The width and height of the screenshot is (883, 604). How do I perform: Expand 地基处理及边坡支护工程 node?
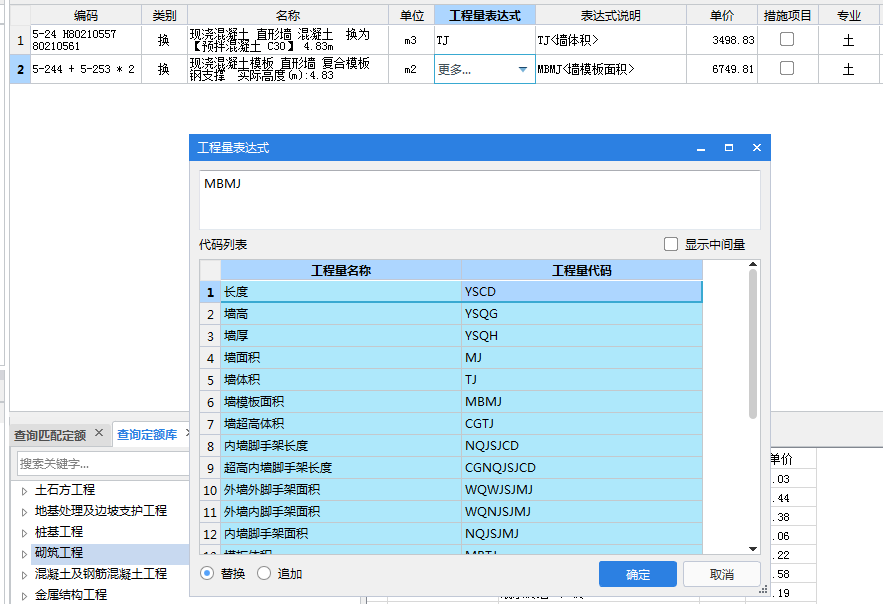point(24,512)
